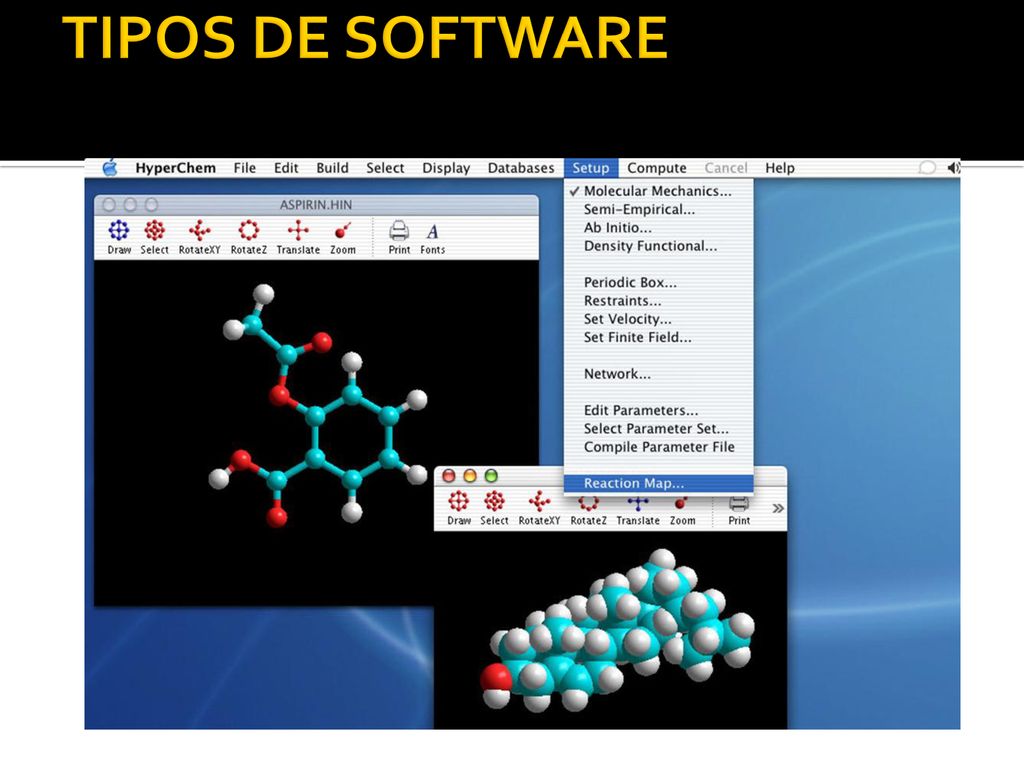Select highlighted Reaction Map... entry
The image size is (1024, 768).
(658, 483)
